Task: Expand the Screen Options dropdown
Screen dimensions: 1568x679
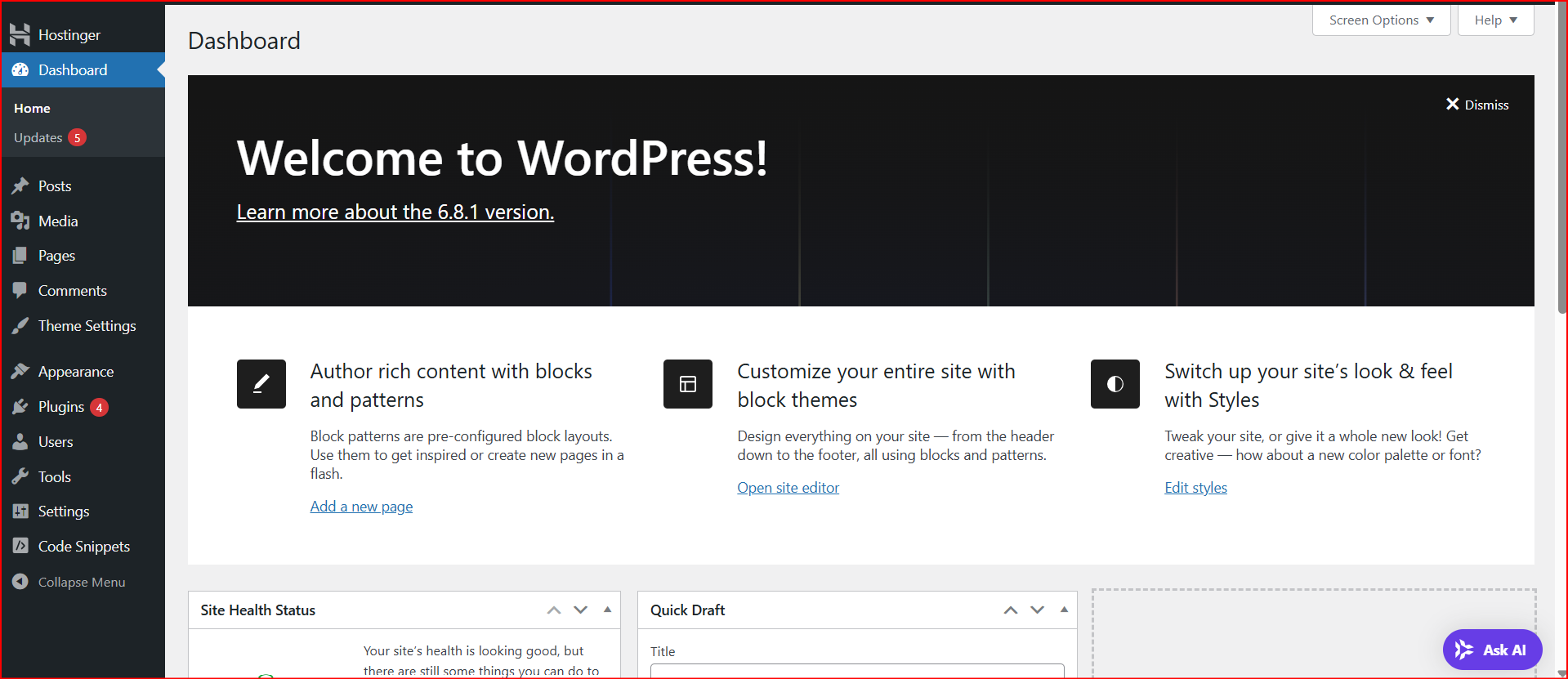Action: pyautogui.click(x=1382, y=20)
